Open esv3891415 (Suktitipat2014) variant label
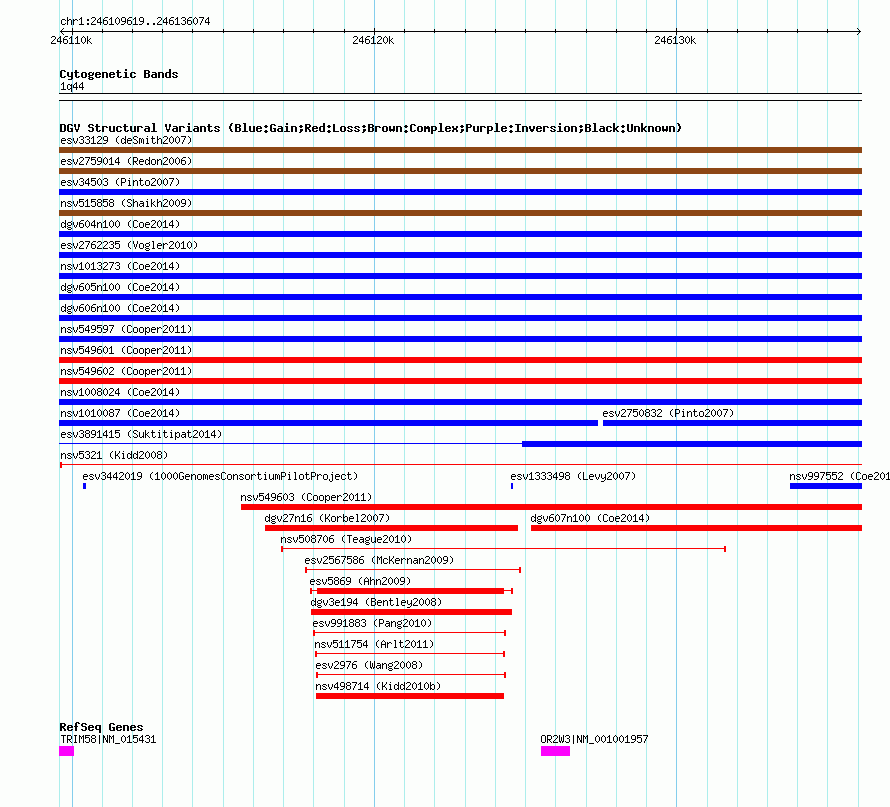Viewport: 890px width, 807px height. point(141,434)
